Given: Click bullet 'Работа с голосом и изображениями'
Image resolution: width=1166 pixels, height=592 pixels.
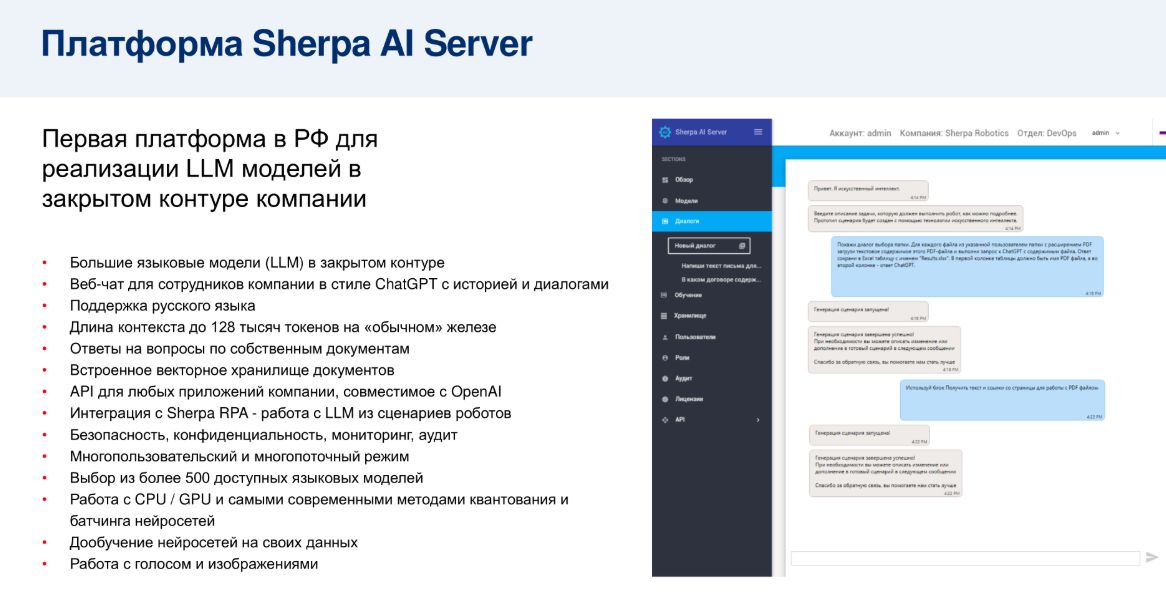Looking at the screenshot, I should click(x=194, y=564).
